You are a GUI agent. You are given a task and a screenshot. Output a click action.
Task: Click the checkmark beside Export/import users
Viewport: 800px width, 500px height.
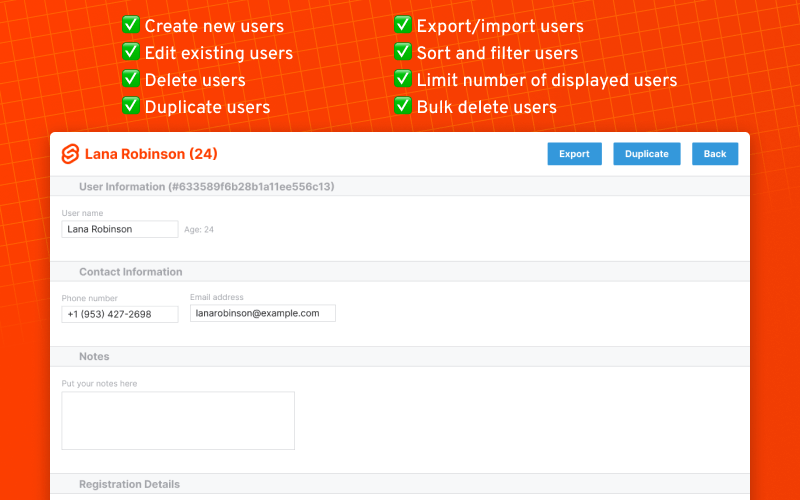pos(402,26)
